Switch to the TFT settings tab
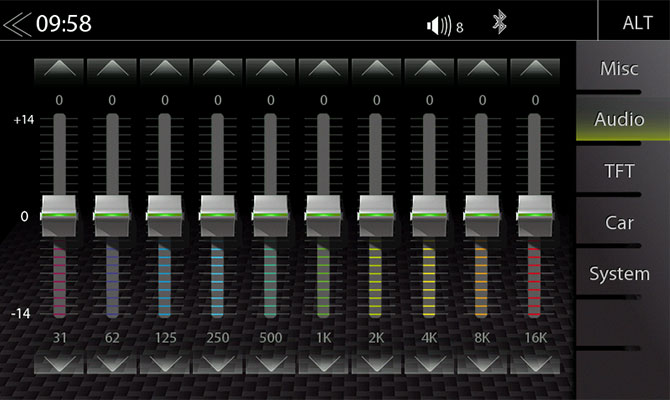The height and width of the screenshot is (400, 670). (x=619, y=171)
